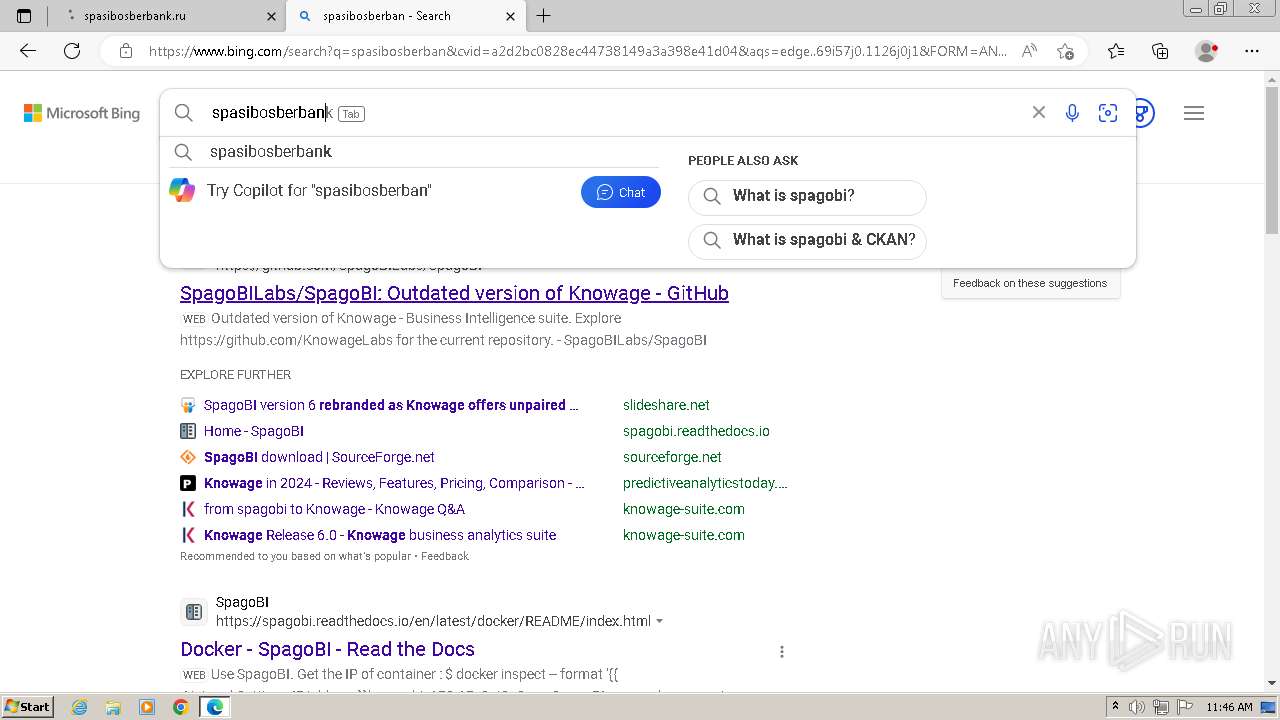1280x720 pixels.
Task: Show hidden system tray icons
Action: (x=1115, y=707)
